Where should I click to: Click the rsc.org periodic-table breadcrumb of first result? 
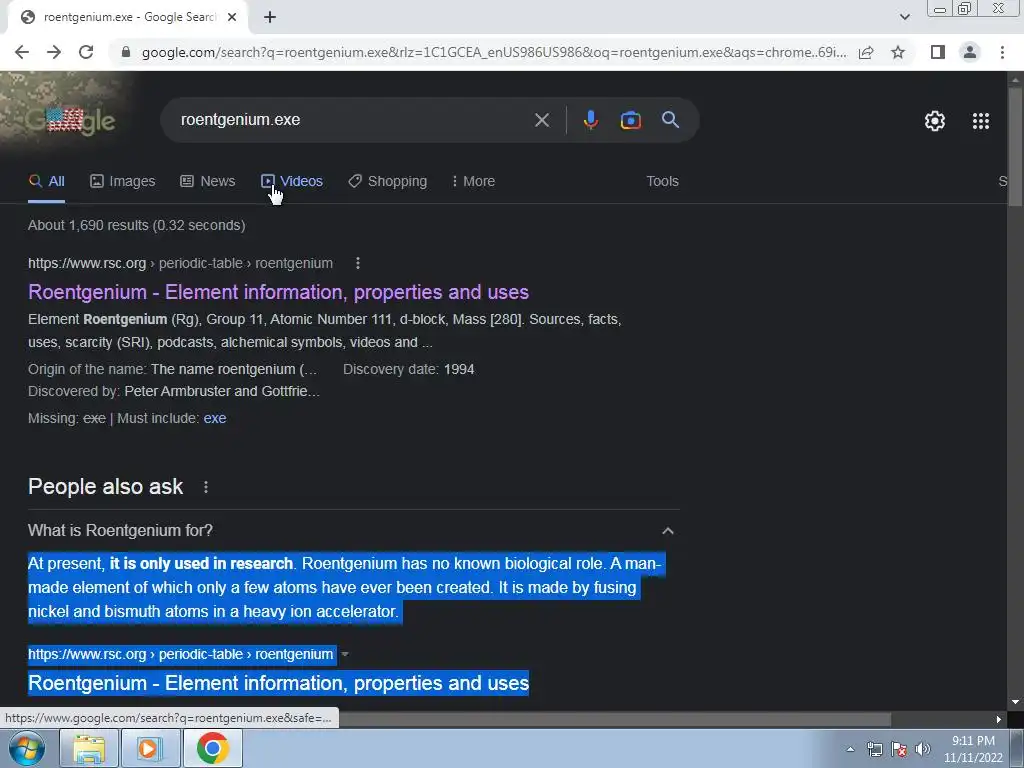(180, 263)
